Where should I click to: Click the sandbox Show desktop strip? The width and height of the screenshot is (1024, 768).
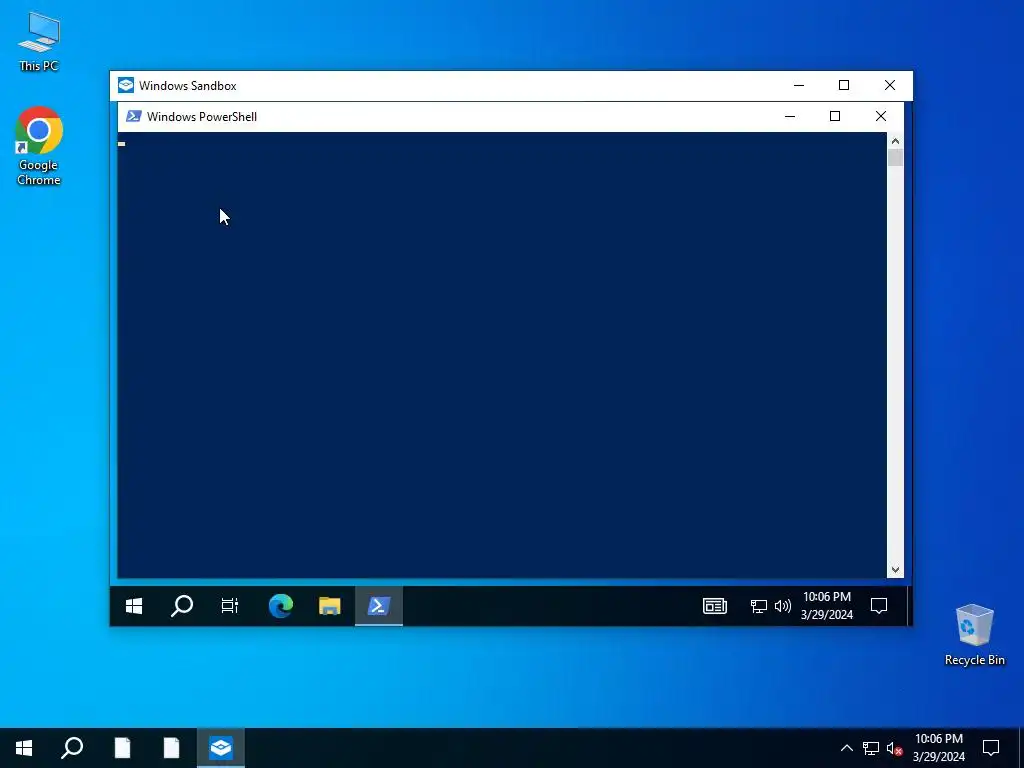[x=908, y=606]
